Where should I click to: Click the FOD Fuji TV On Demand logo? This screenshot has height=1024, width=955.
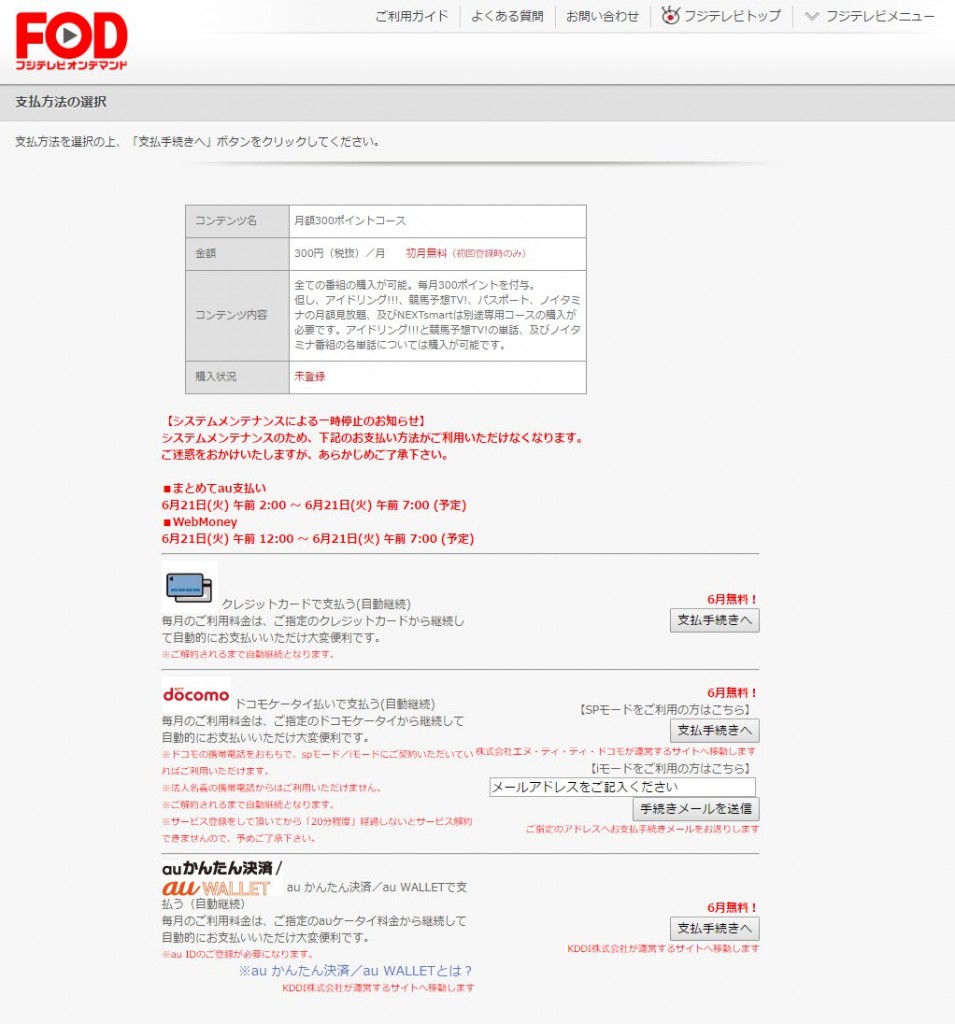(x=71, y=42)
